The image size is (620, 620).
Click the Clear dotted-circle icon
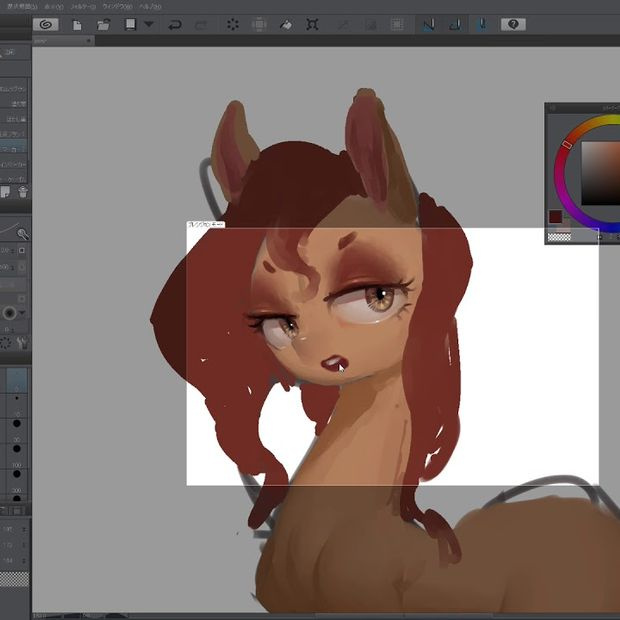(232, 25)
